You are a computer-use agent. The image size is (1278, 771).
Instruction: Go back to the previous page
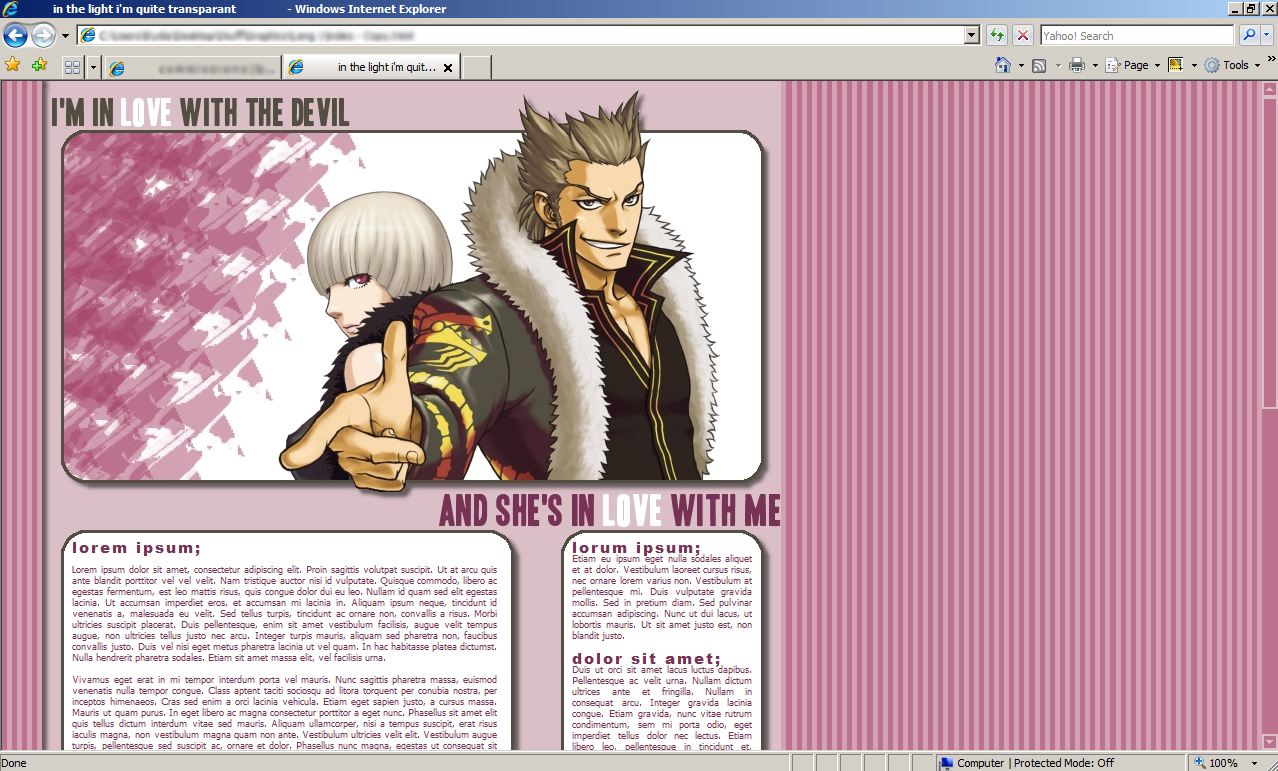(15, 36)
